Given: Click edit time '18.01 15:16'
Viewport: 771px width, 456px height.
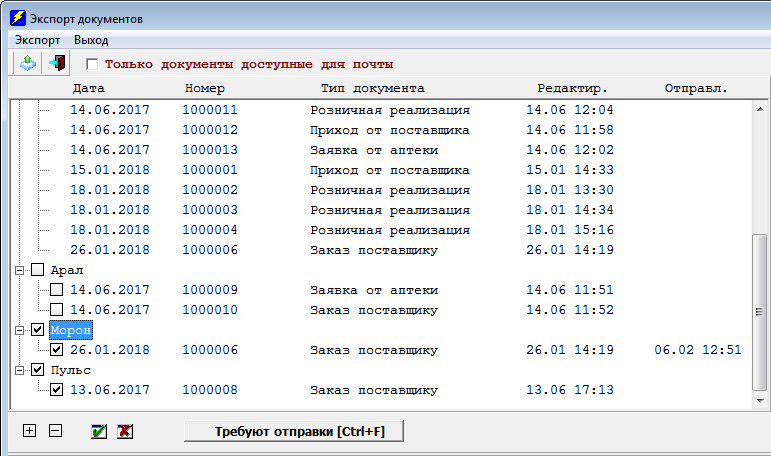Looking at the screenshot, I should [x=570, y=230].
